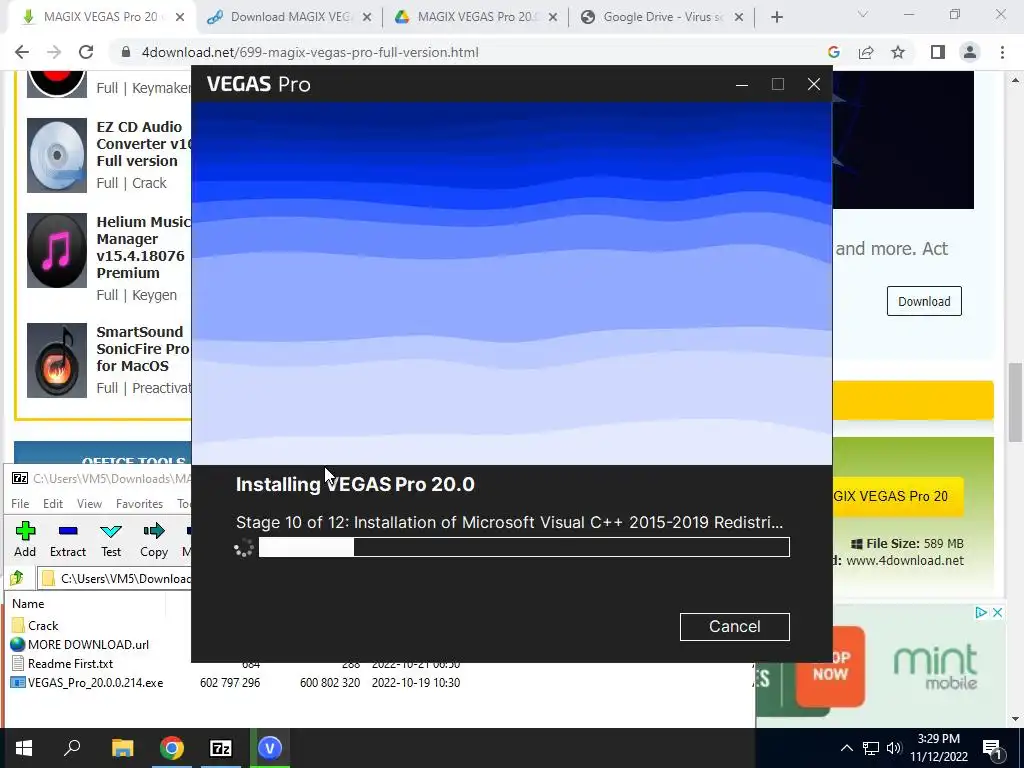Click the Google icon in address bar
Image resolution: width=1024 pixels, height=768 pixels.
pyautogui.click(x=833, y=52)
